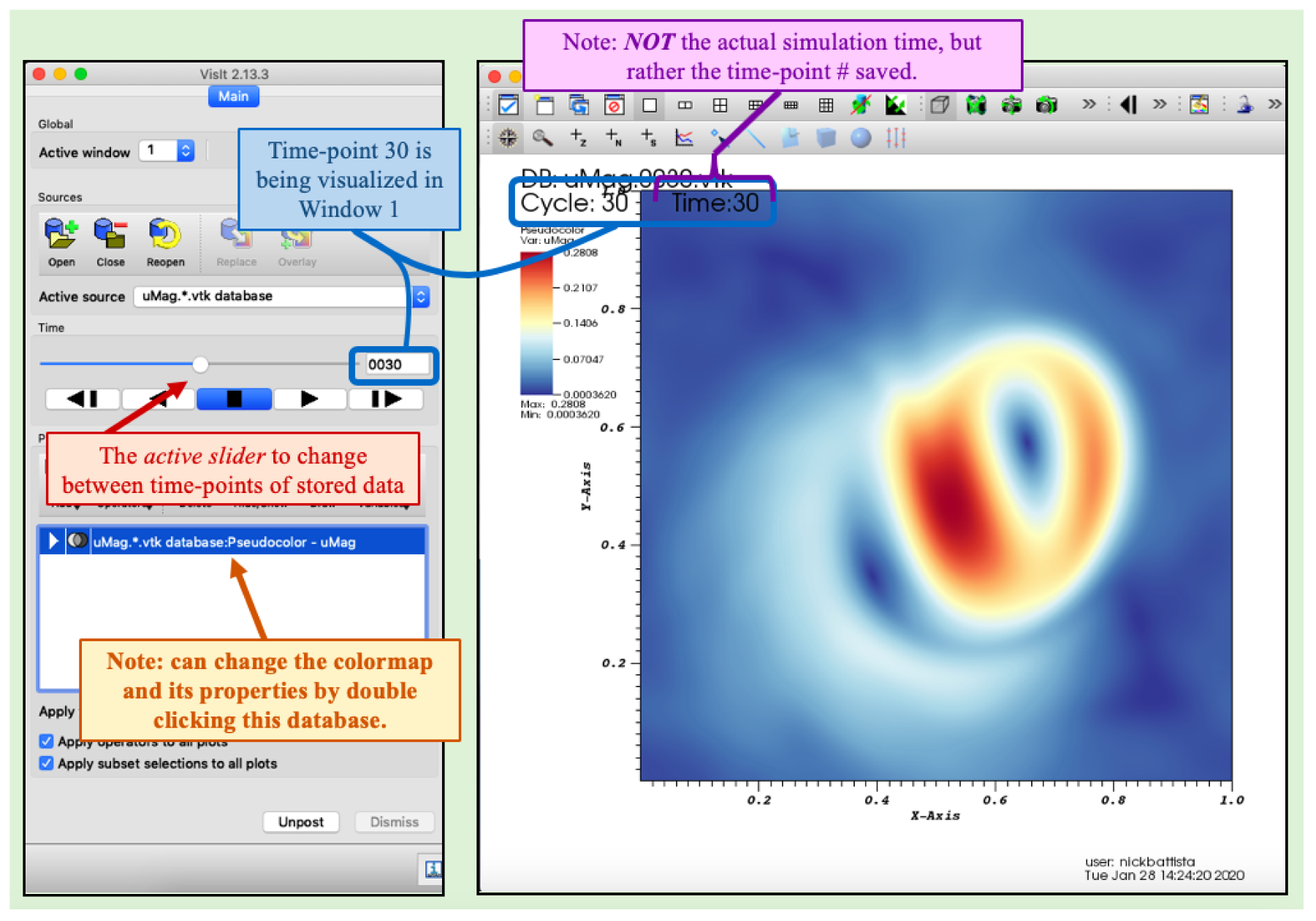Select the Main tab
This screenshot has height=921, width=1316.
point(234,96)
